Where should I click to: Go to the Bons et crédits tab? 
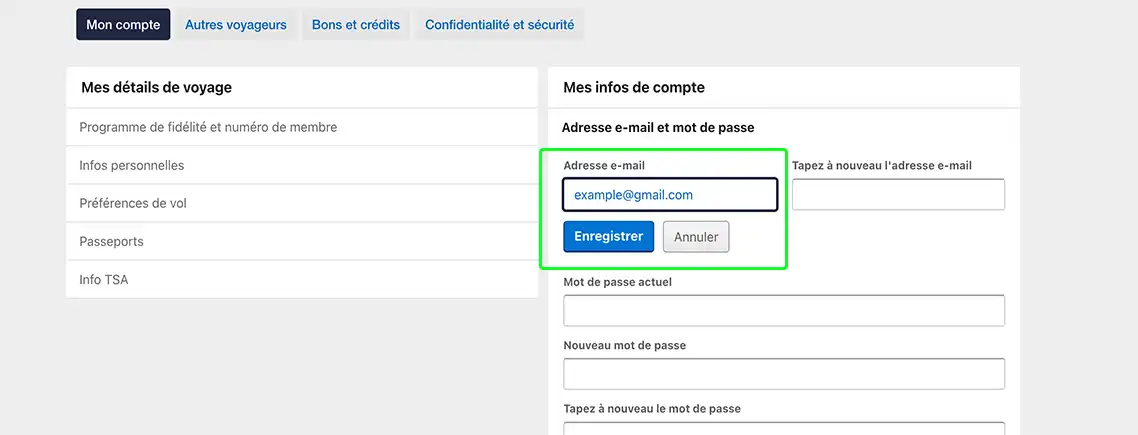356,25
